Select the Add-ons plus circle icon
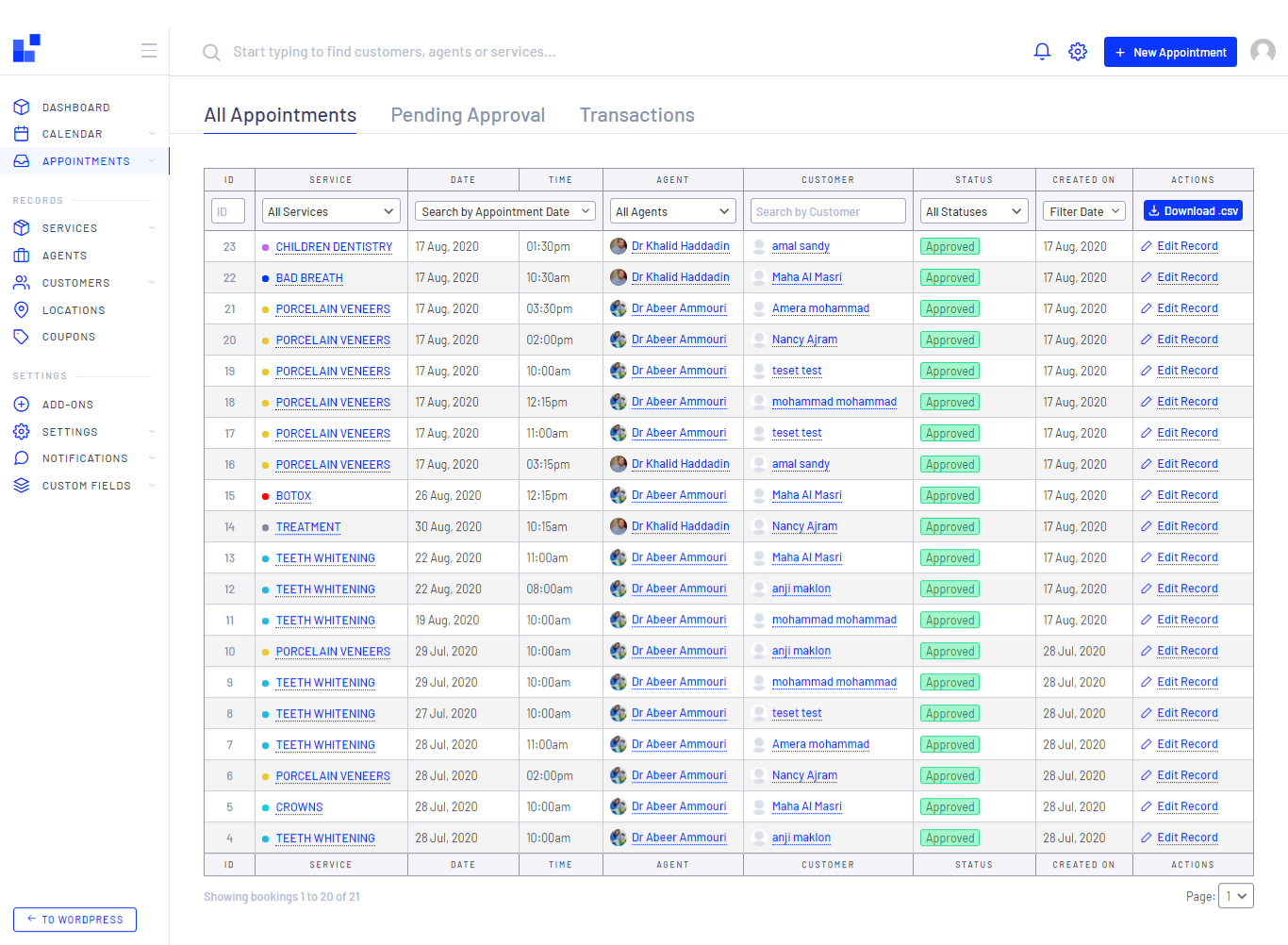1288x945 pixels. [22, 405]
